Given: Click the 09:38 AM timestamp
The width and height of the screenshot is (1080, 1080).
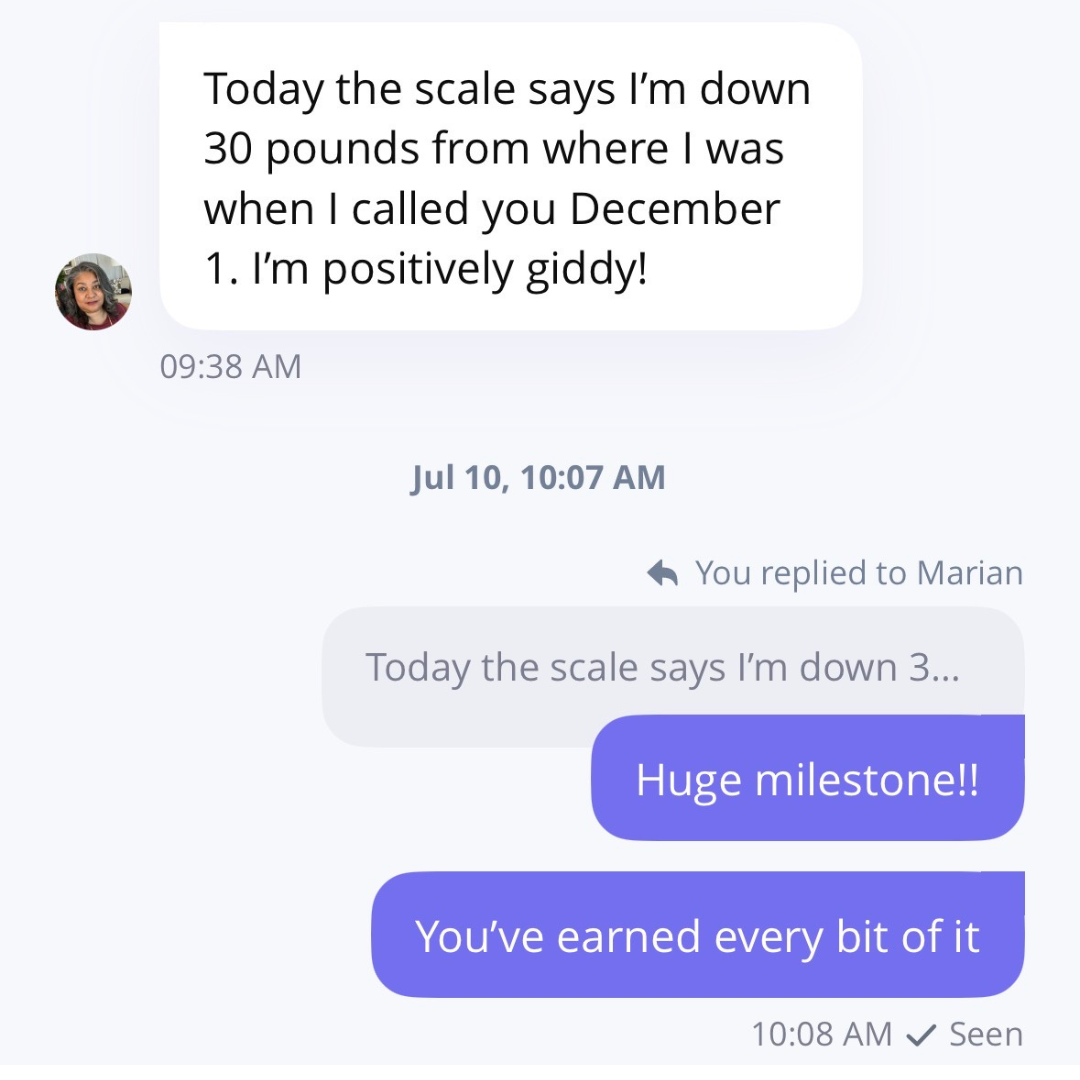Looking at the screenshot, I should coord(231,366).
